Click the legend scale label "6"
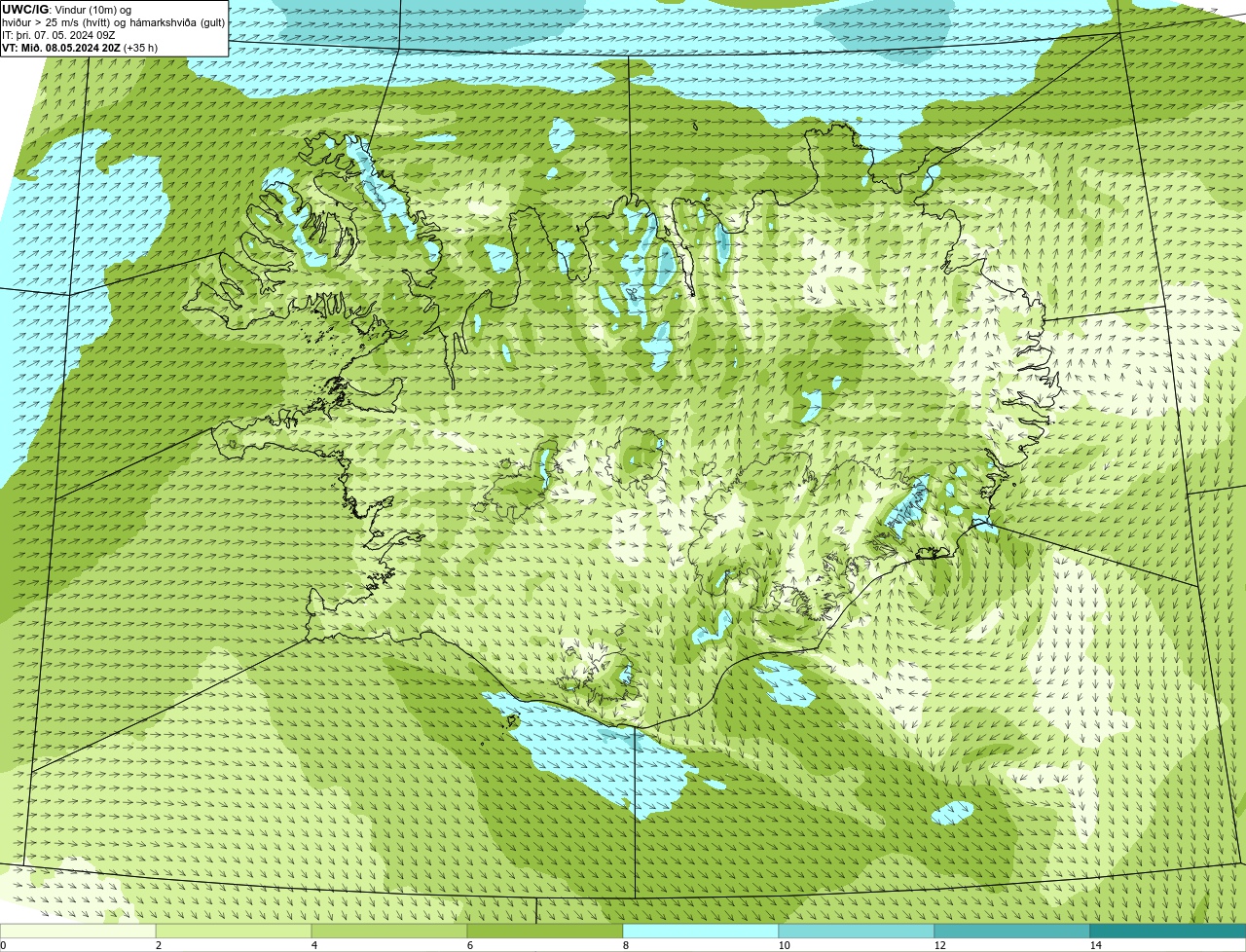1246x952 pixels. (469, 945)
